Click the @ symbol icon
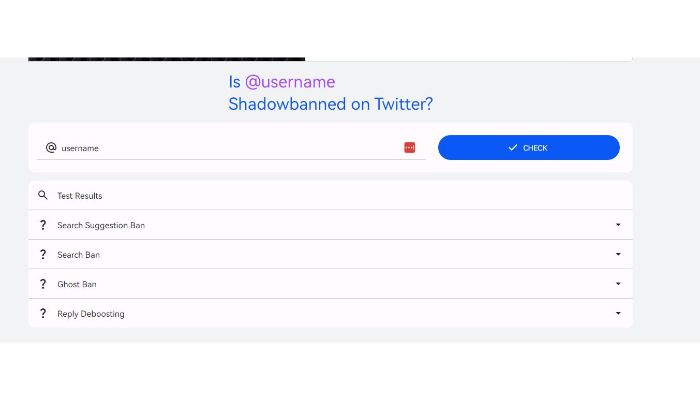 coord(51,147)
